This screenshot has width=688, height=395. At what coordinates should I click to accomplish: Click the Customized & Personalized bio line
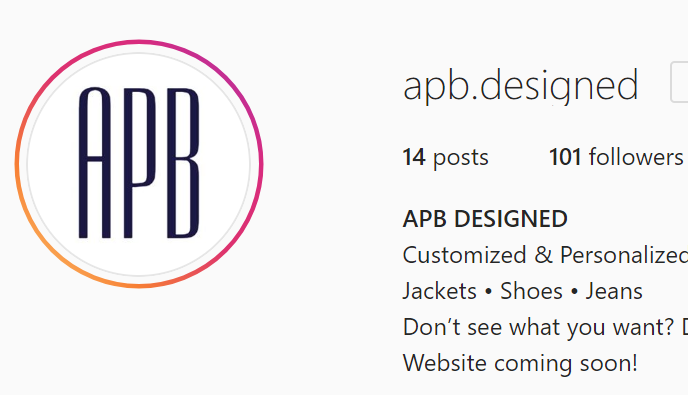click(x=545, y=255)
